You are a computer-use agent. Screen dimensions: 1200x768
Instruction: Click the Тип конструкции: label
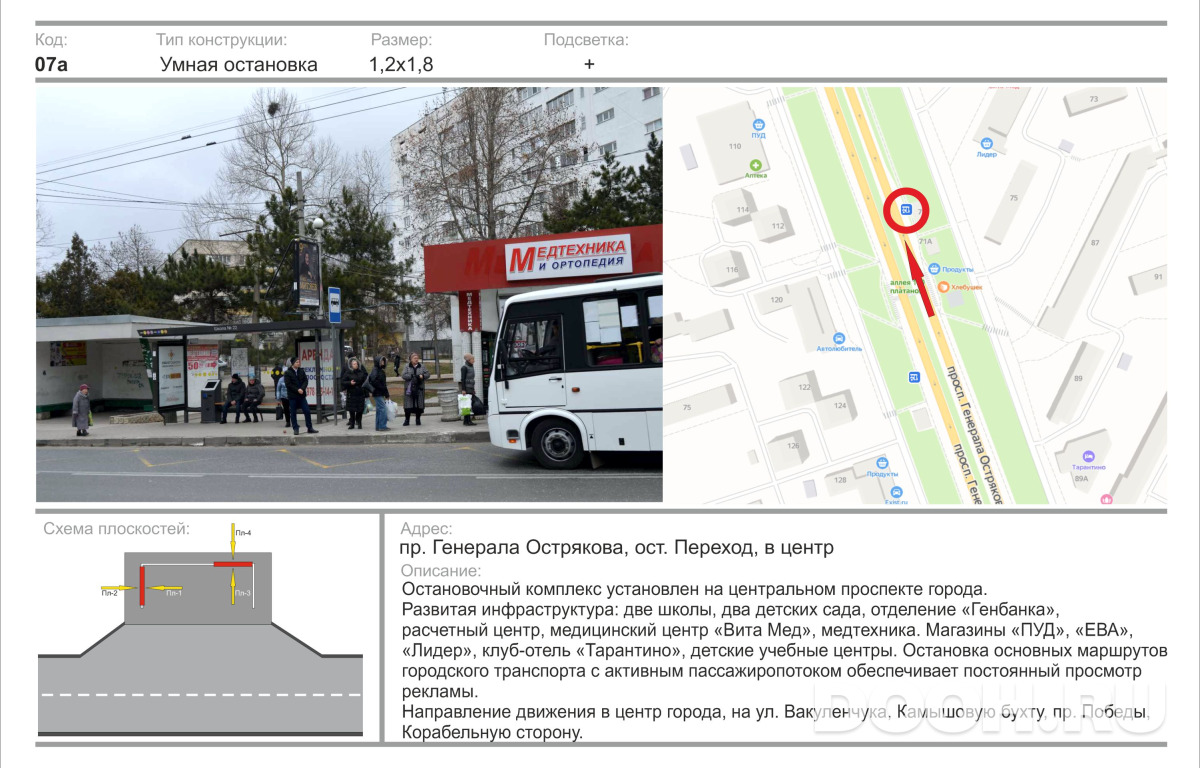pyautogui.click(x=222, y=41)
